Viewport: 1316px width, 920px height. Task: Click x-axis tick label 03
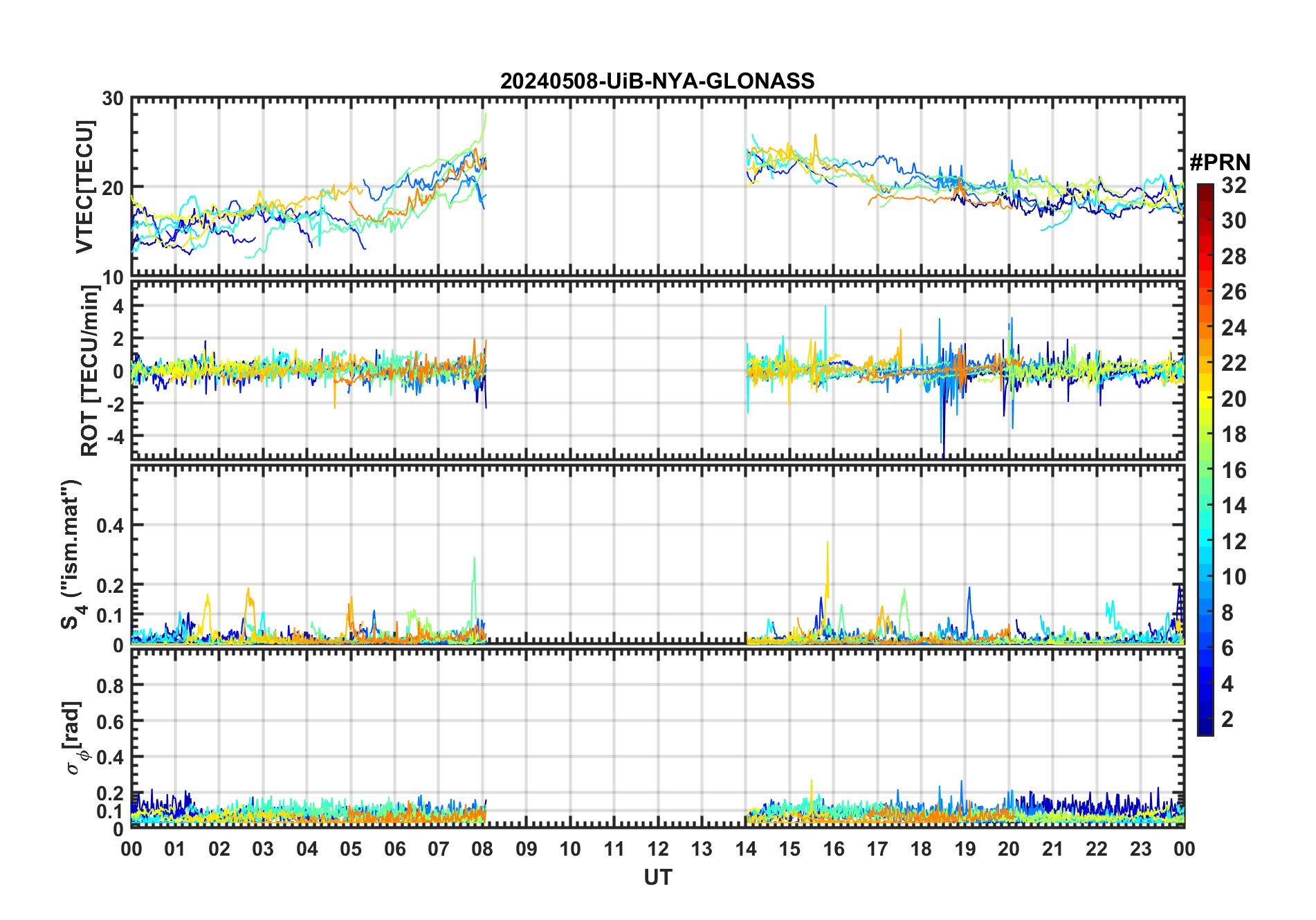[x=263, y=849]
